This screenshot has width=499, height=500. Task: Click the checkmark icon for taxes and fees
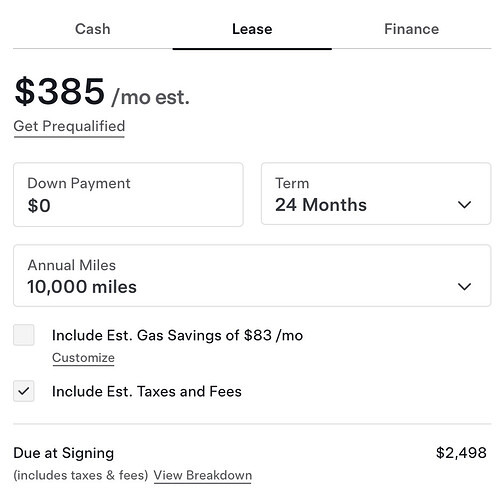(x=24, y=391)
